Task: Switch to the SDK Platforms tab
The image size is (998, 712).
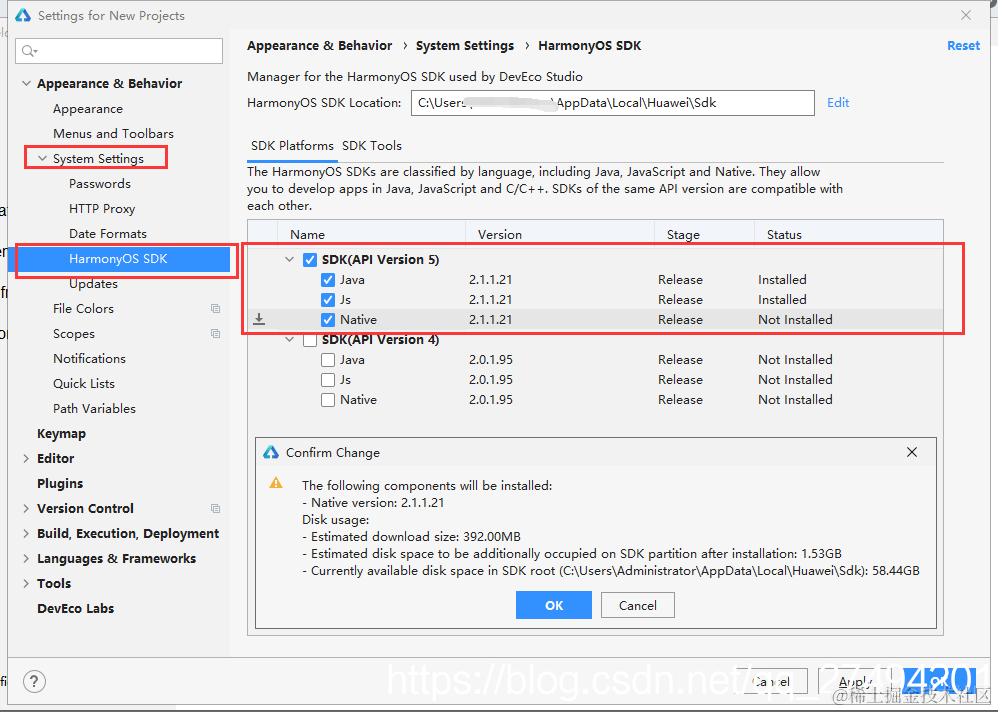Action: tap(292, 146)
